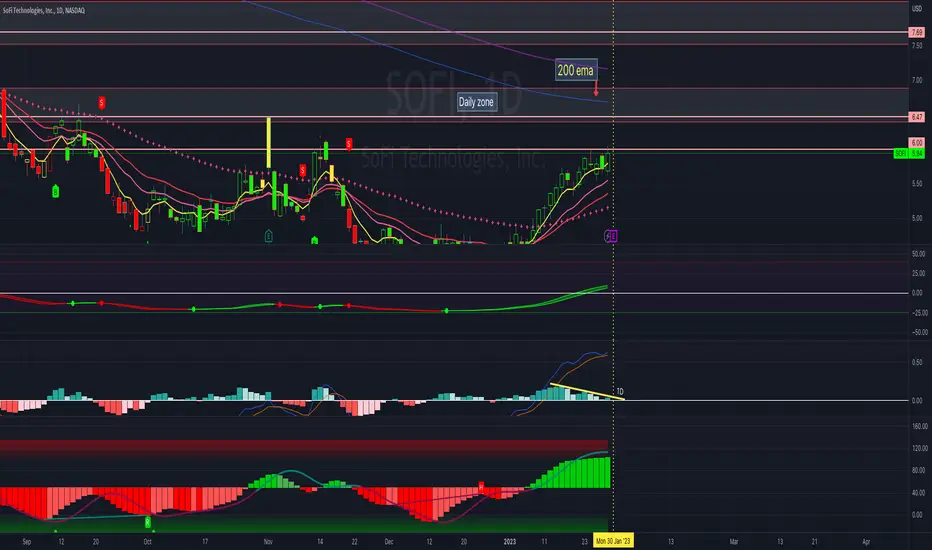Click the 2023 label on the time axis

[x=509, y=542]
